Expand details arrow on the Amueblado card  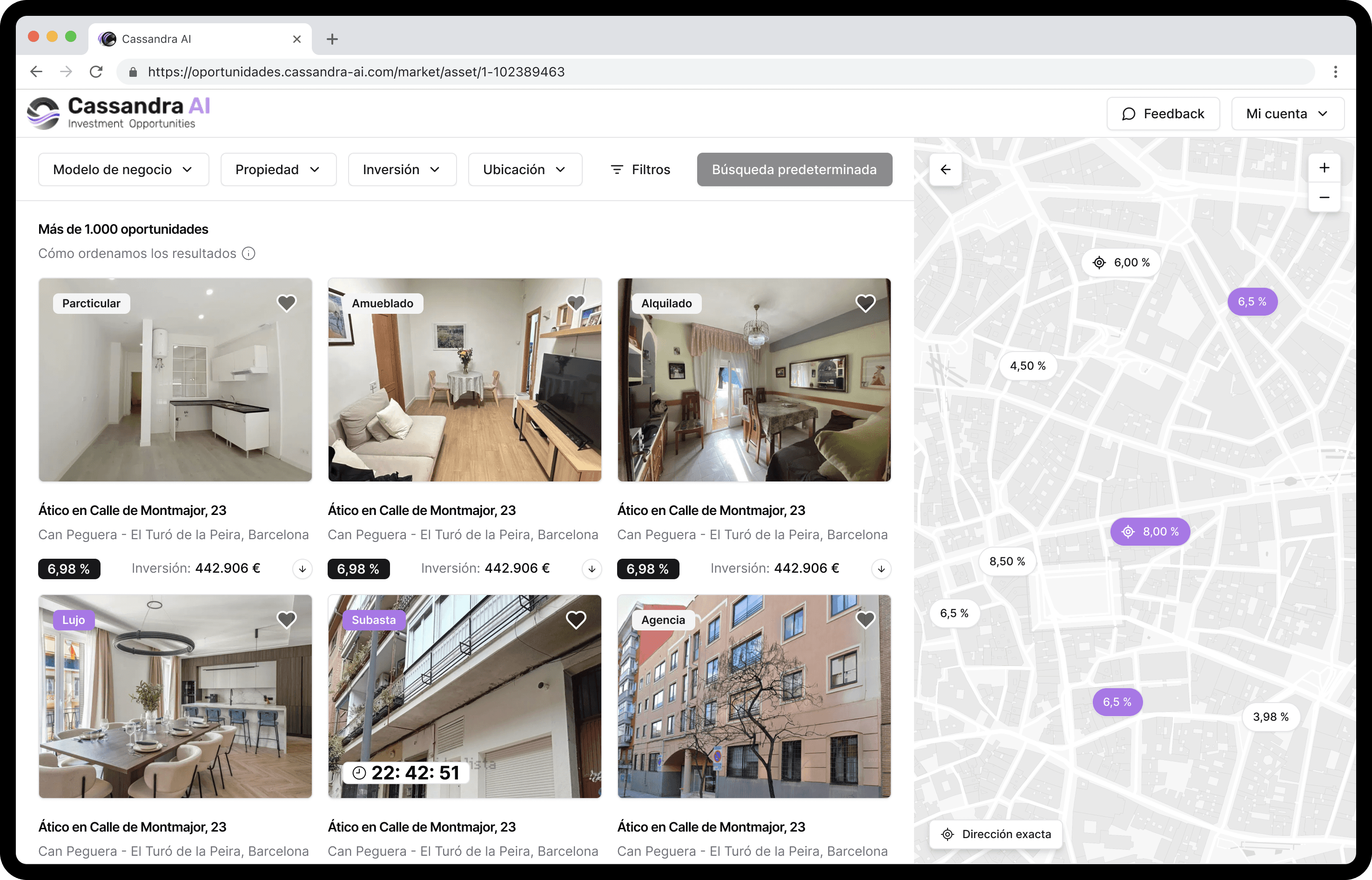click(x=592, y=569)
